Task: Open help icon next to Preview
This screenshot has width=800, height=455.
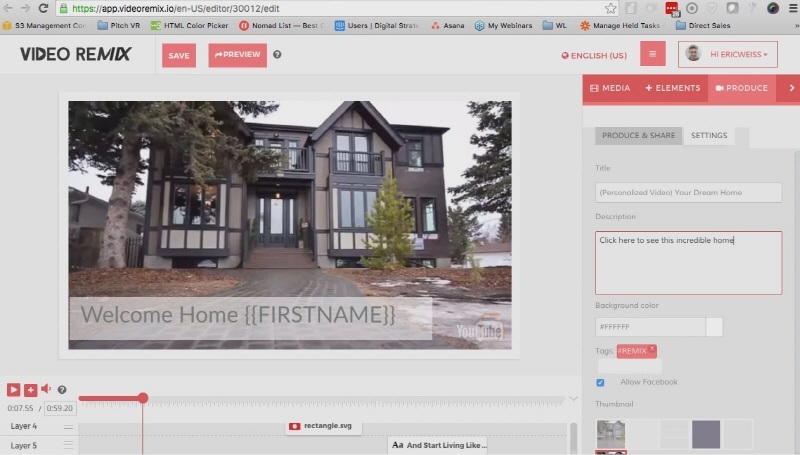Action: [277, 55]
